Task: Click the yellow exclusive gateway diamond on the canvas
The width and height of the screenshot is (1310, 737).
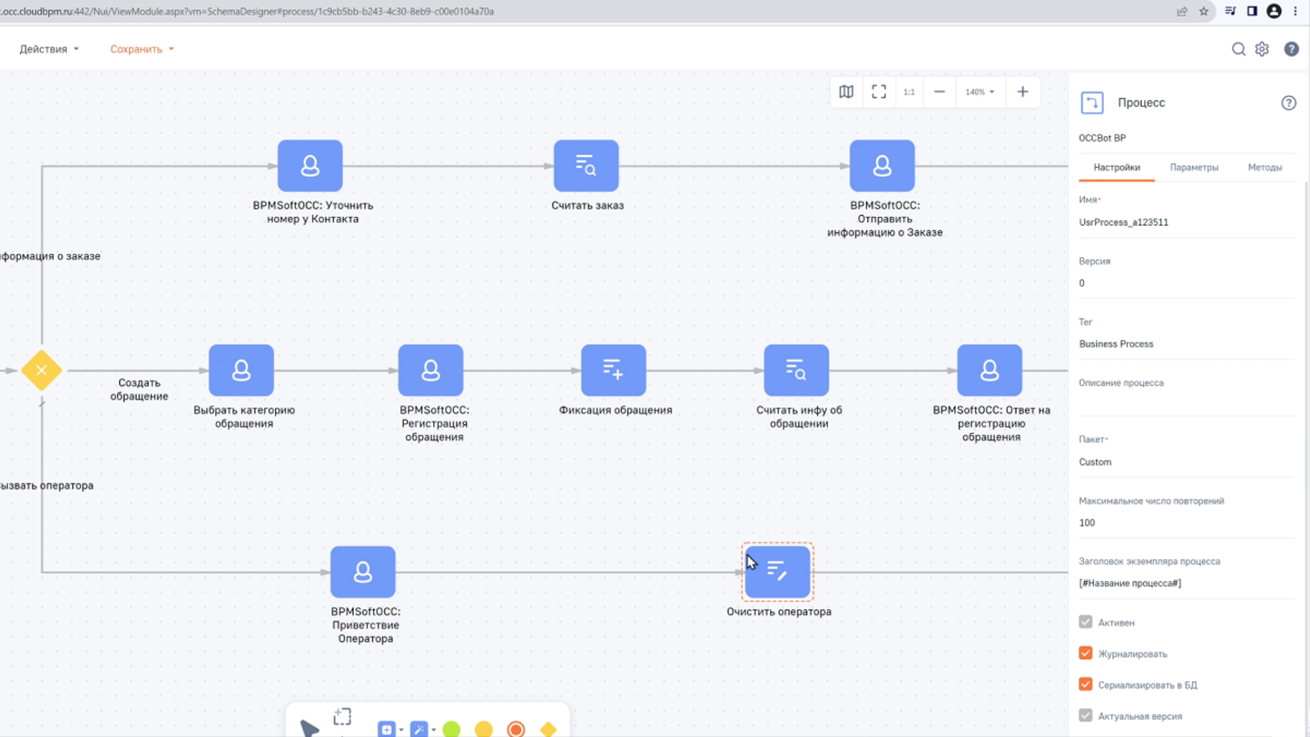Action: [x=41, y=370]
